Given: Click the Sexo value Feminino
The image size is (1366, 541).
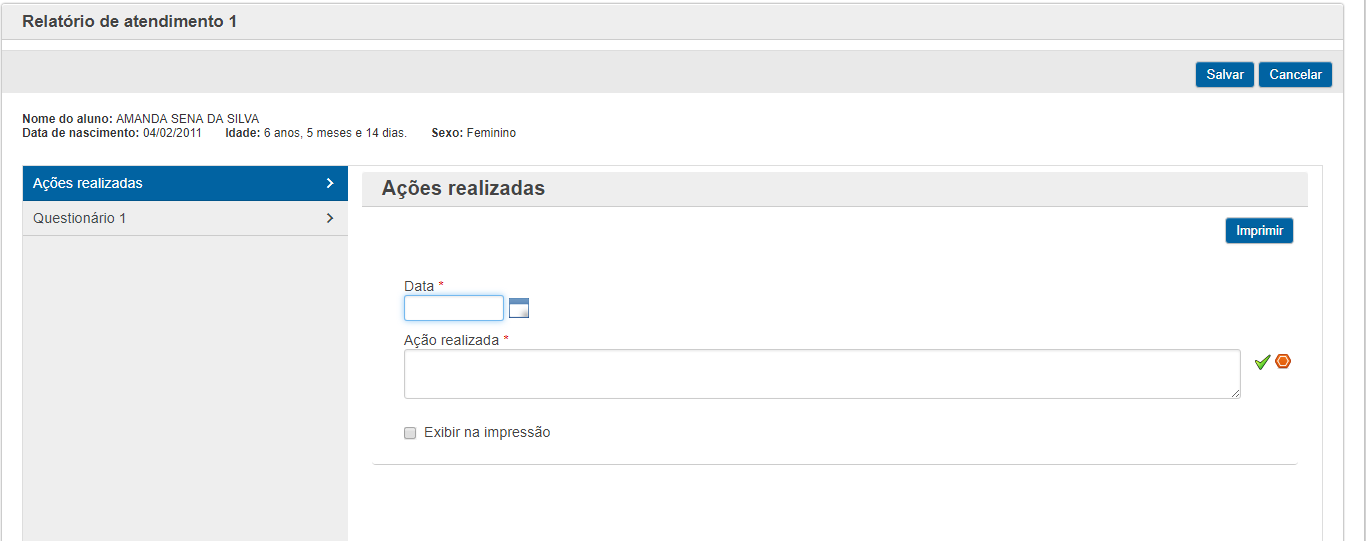Looking at the screenshot, I should tap(491, 133).
